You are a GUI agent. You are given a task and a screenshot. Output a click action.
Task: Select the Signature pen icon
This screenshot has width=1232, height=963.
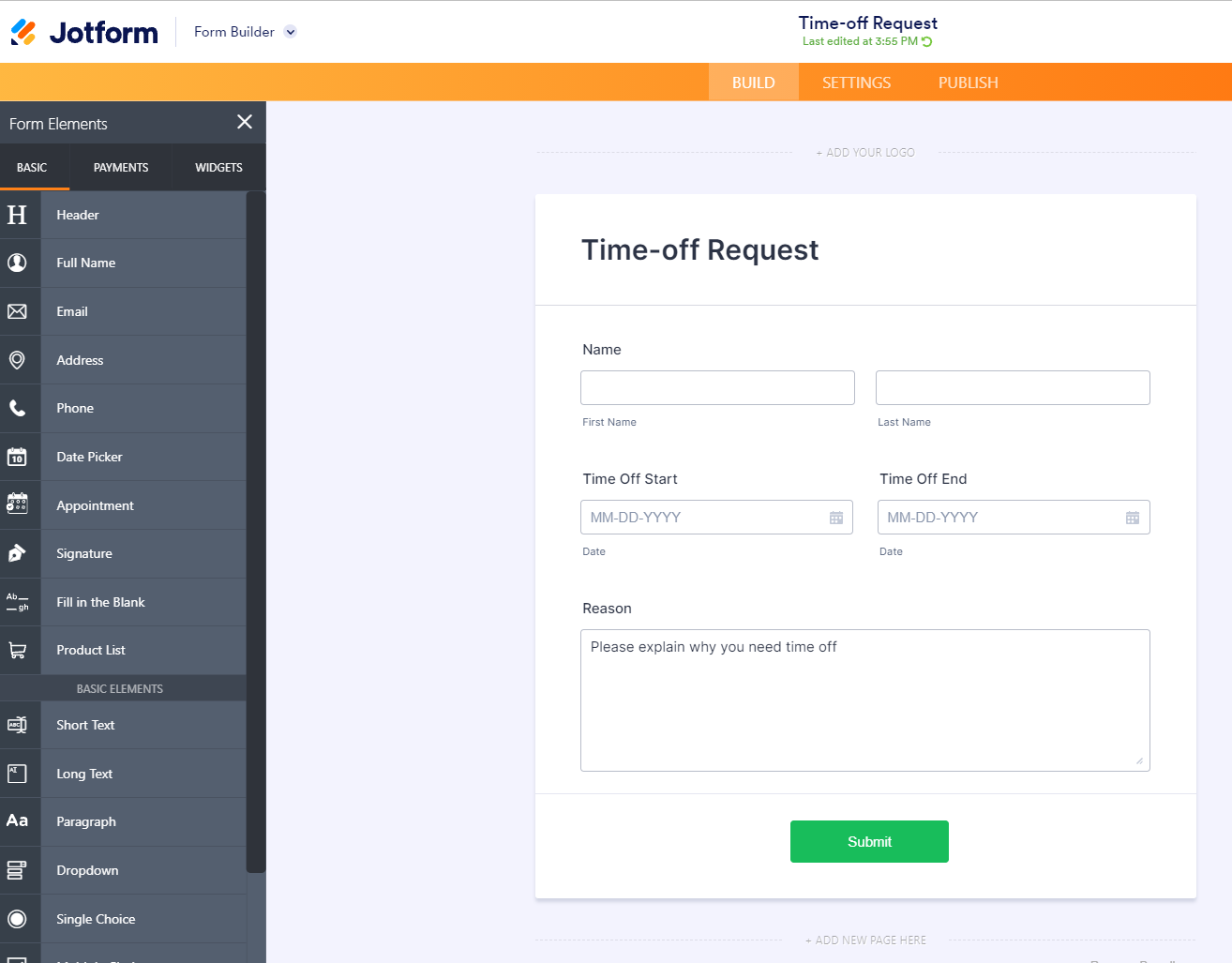[x=19, y=553]
